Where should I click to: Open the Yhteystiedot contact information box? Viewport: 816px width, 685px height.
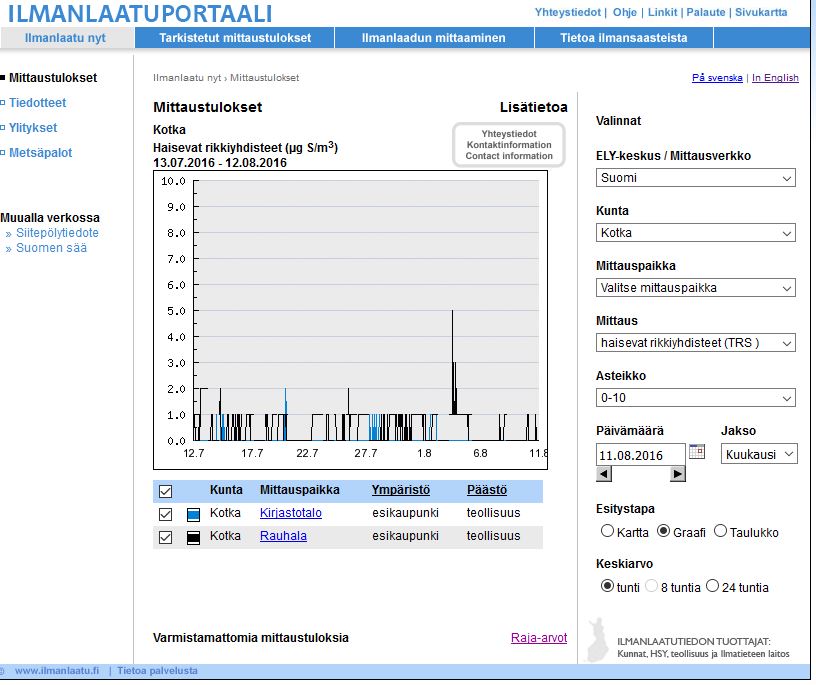coord(509,145)
